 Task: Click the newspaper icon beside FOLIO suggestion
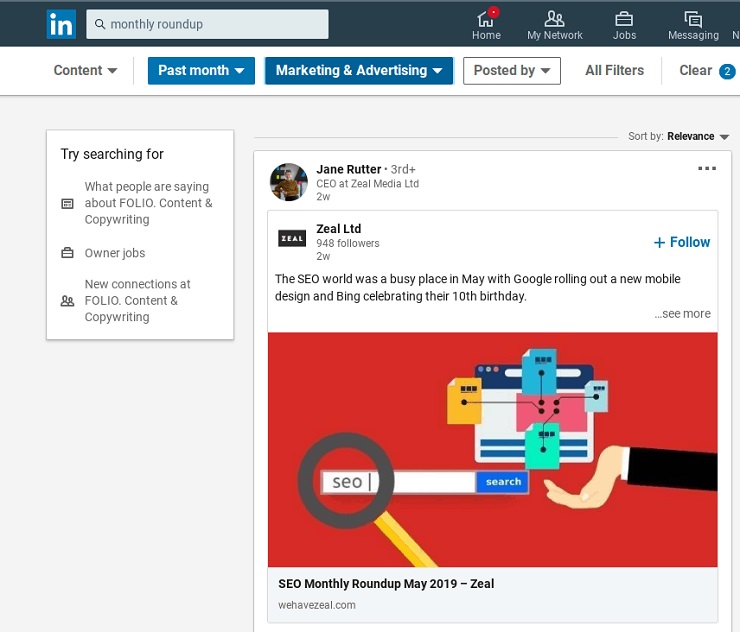(x=67, y=203)
